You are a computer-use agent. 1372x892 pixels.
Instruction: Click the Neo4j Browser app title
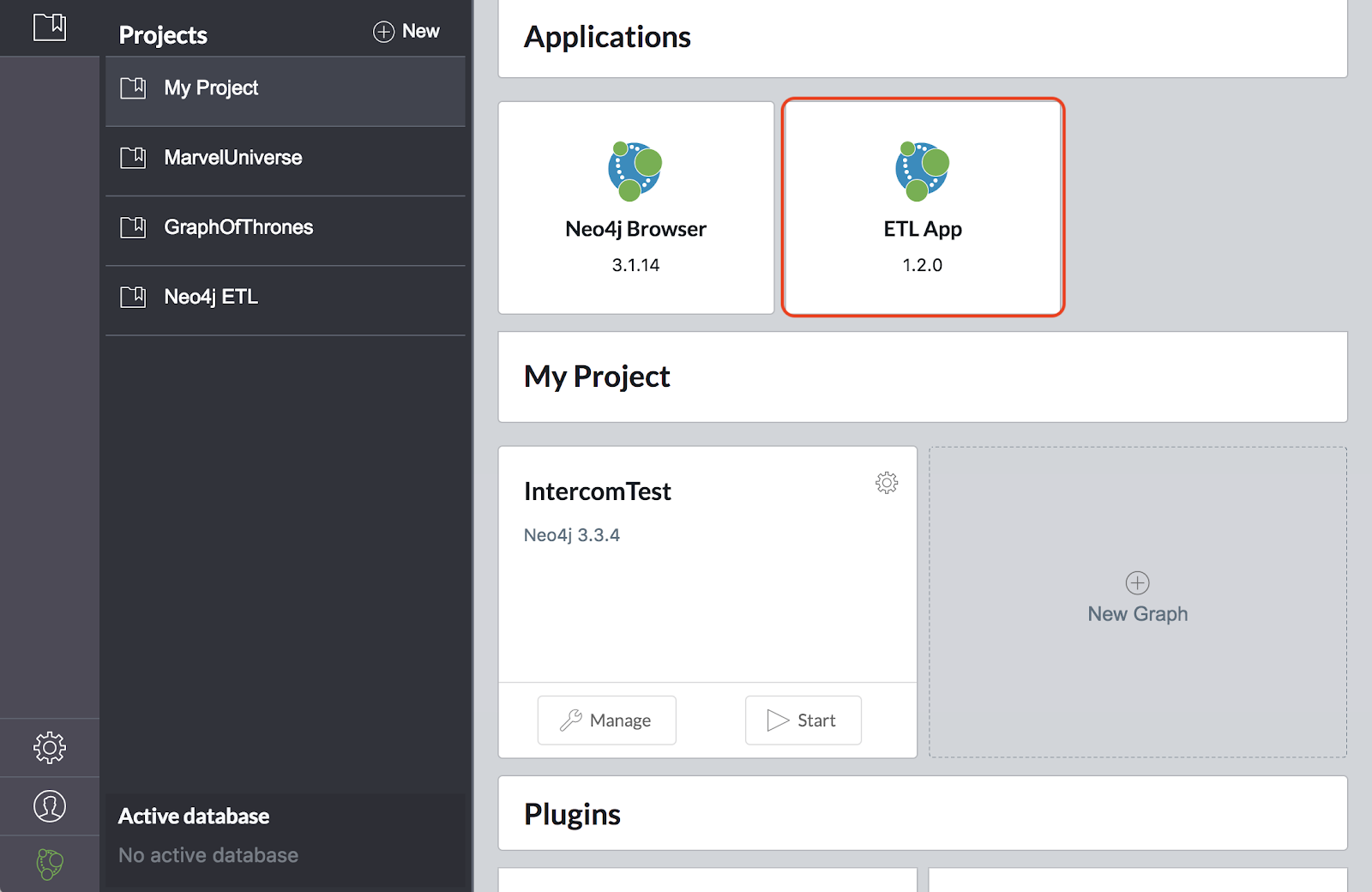pos(635,229)
